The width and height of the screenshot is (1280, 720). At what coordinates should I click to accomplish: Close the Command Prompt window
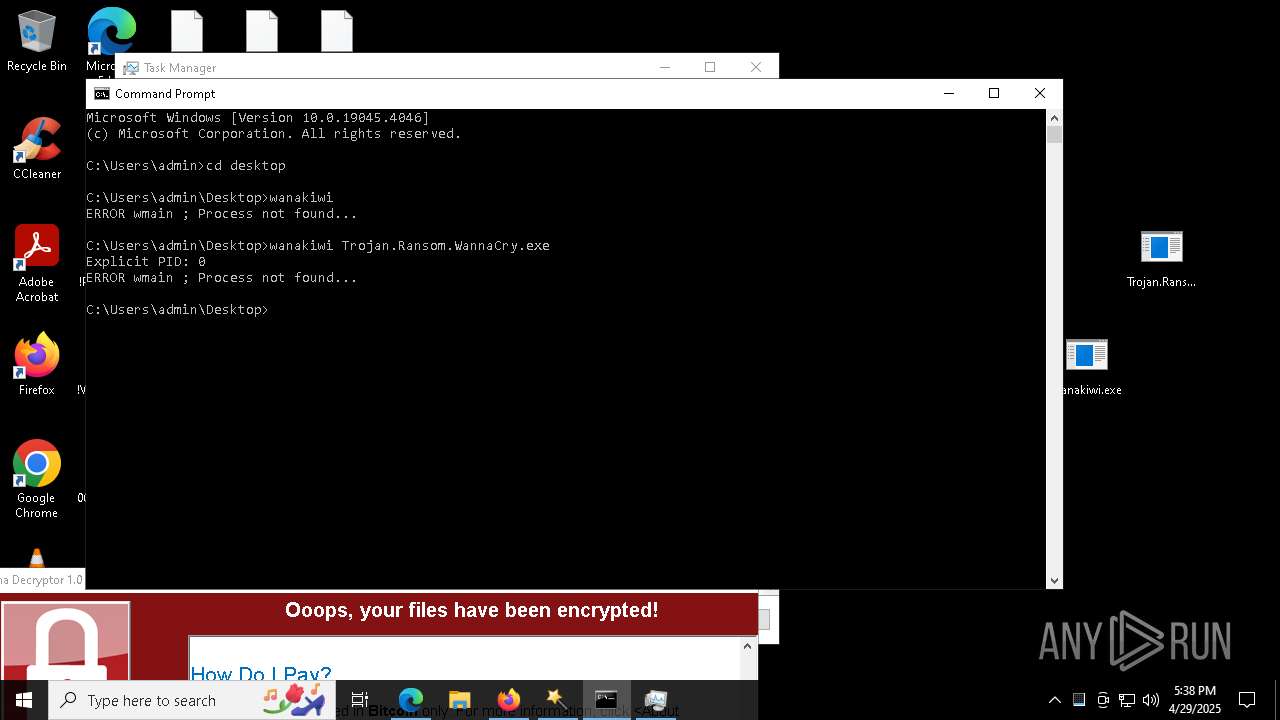click(x=1040, y=93)
